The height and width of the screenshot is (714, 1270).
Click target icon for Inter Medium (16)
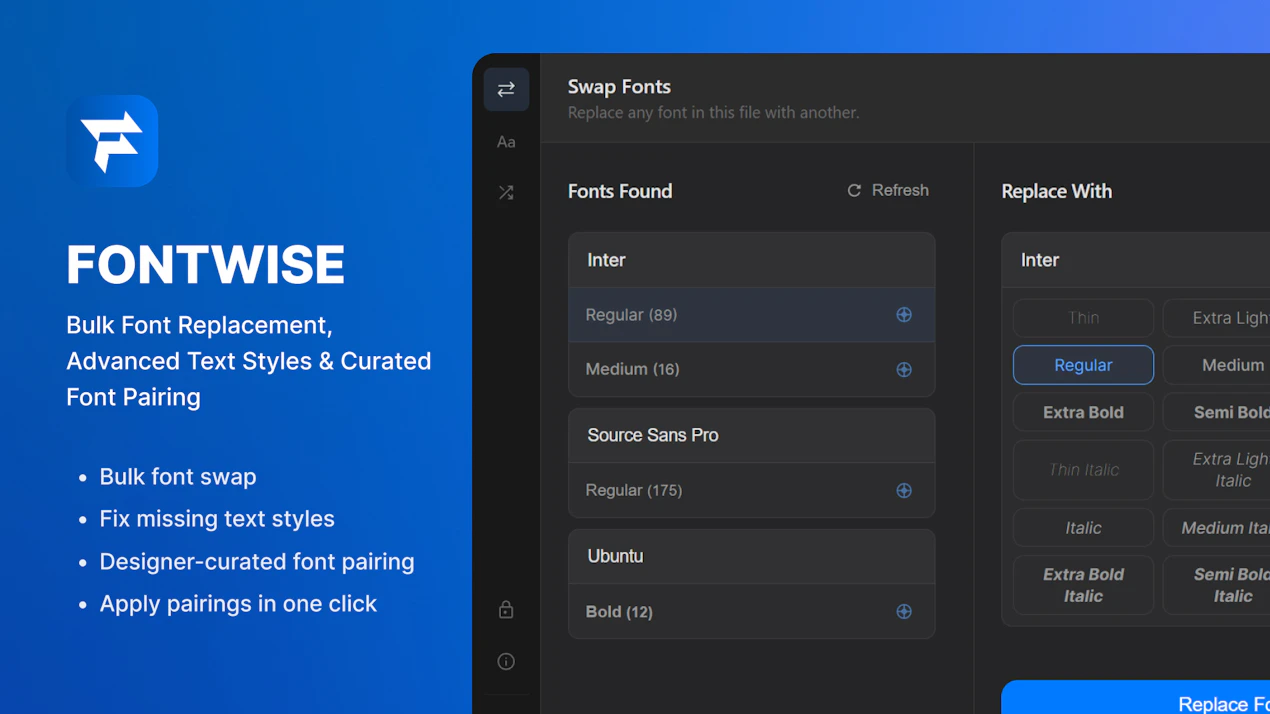coord(904,370)
